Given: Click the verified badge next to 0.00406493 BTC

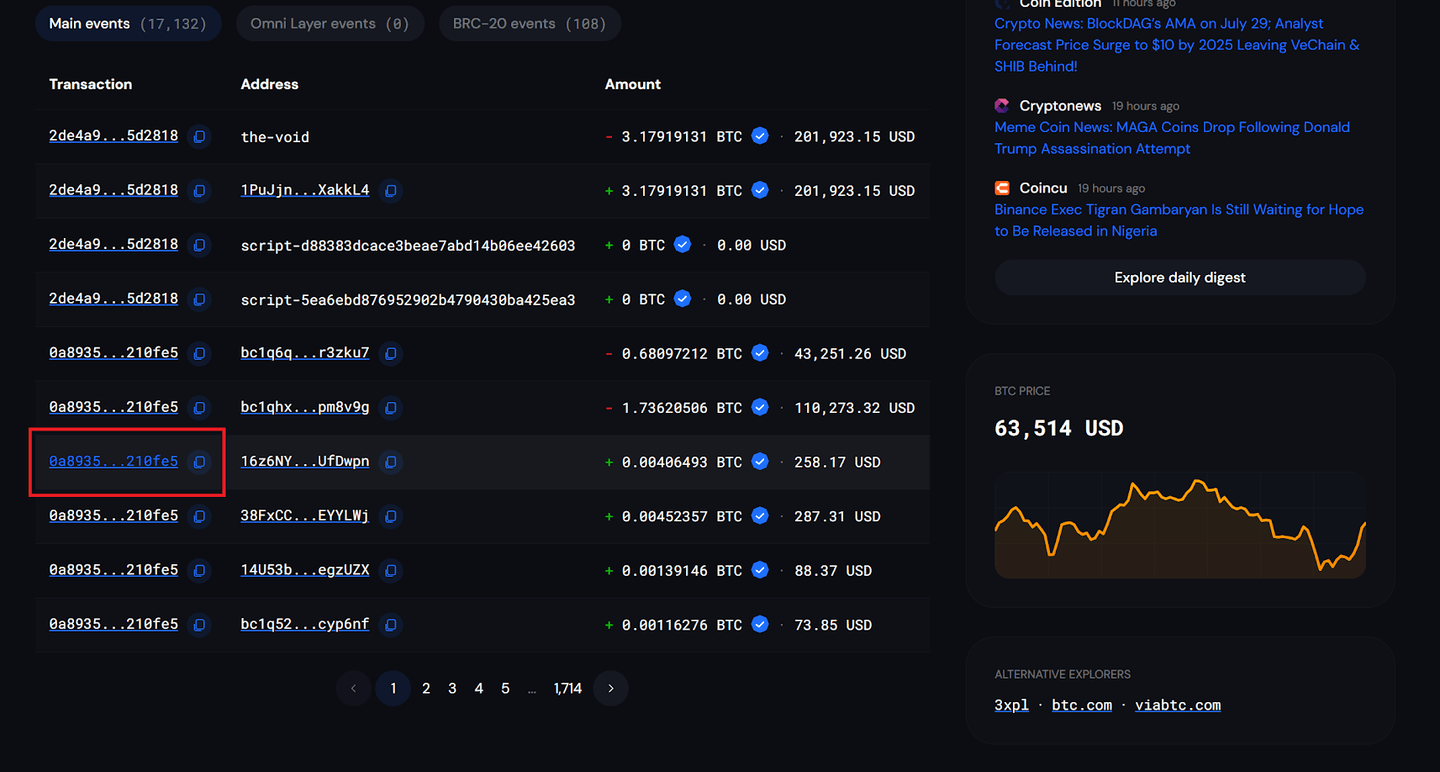Looking at the screenshot, I should (x=760, y=461).
